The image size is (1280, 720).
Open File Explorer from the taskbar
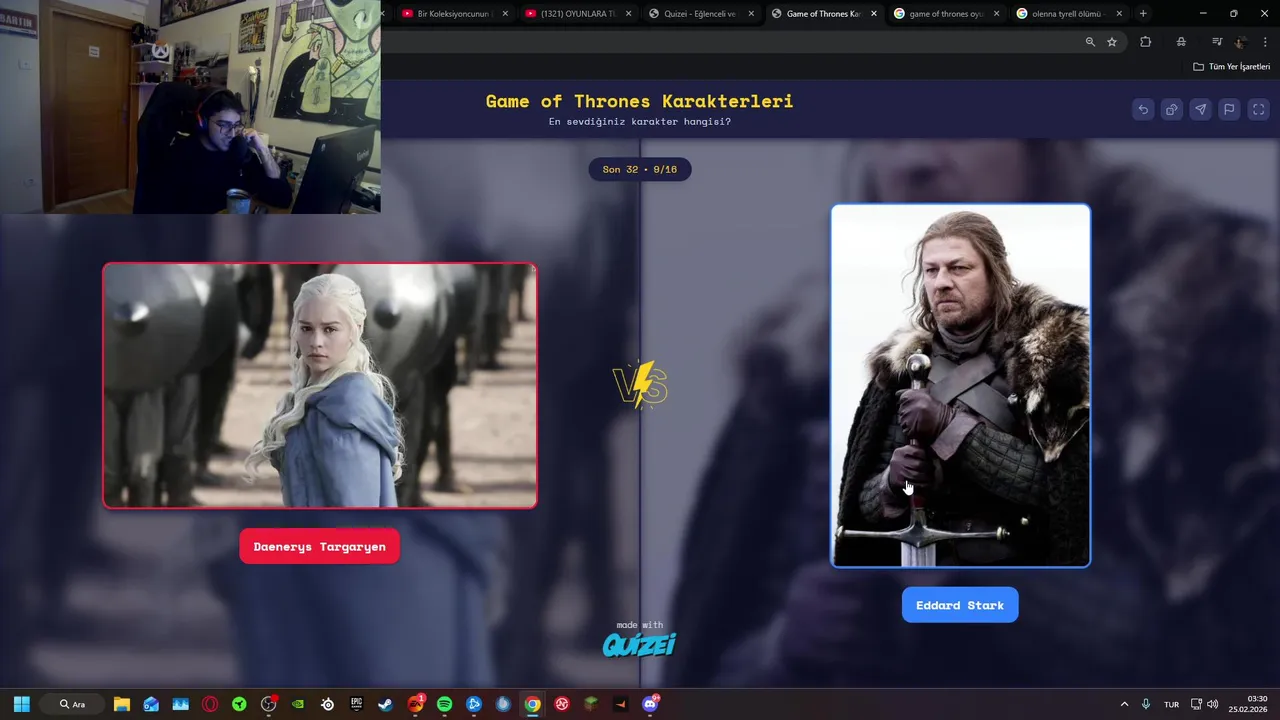pyautogui.click(x=122, y=704)
